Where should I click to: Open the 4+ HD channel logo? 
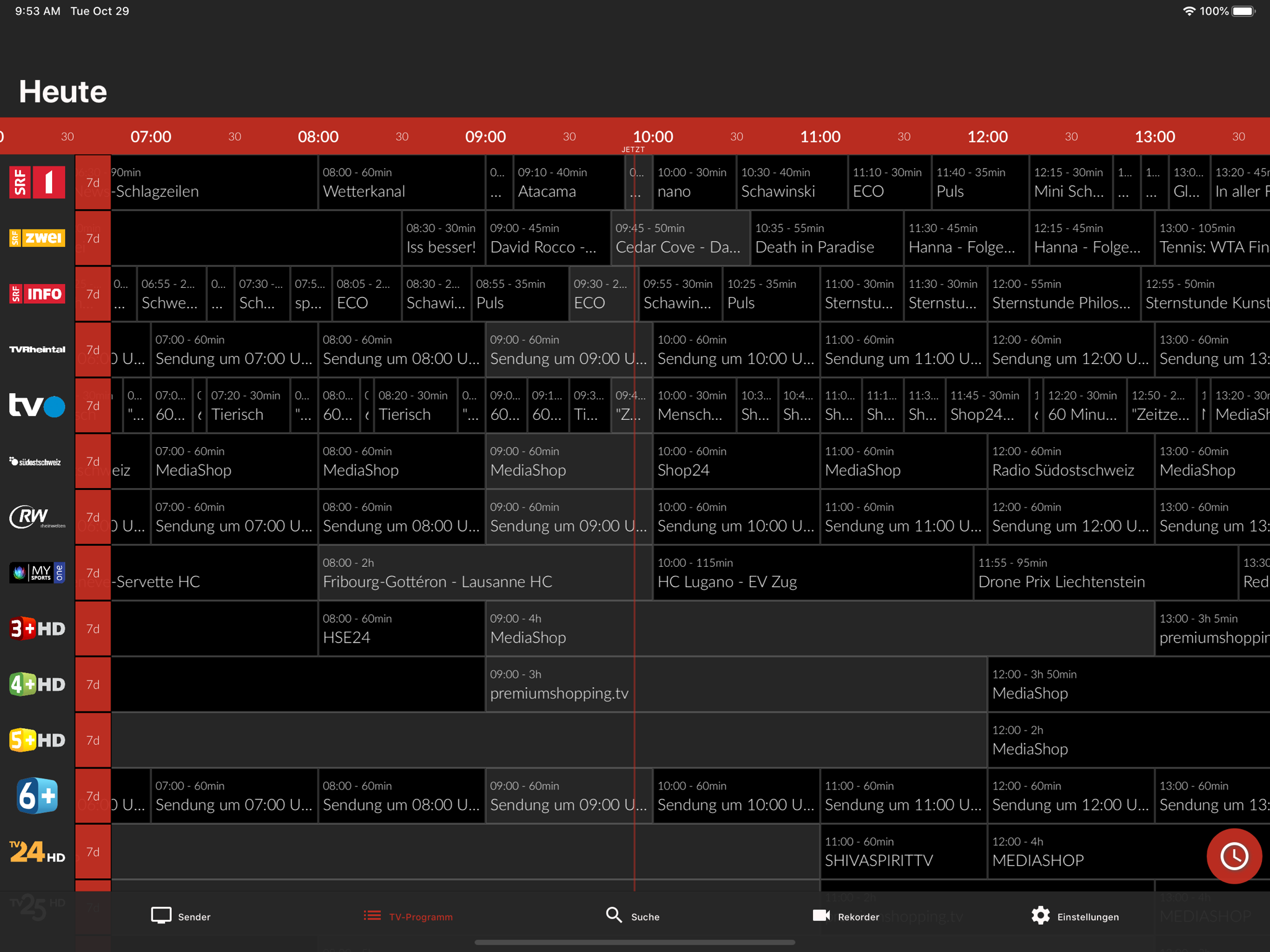(37, 685)
